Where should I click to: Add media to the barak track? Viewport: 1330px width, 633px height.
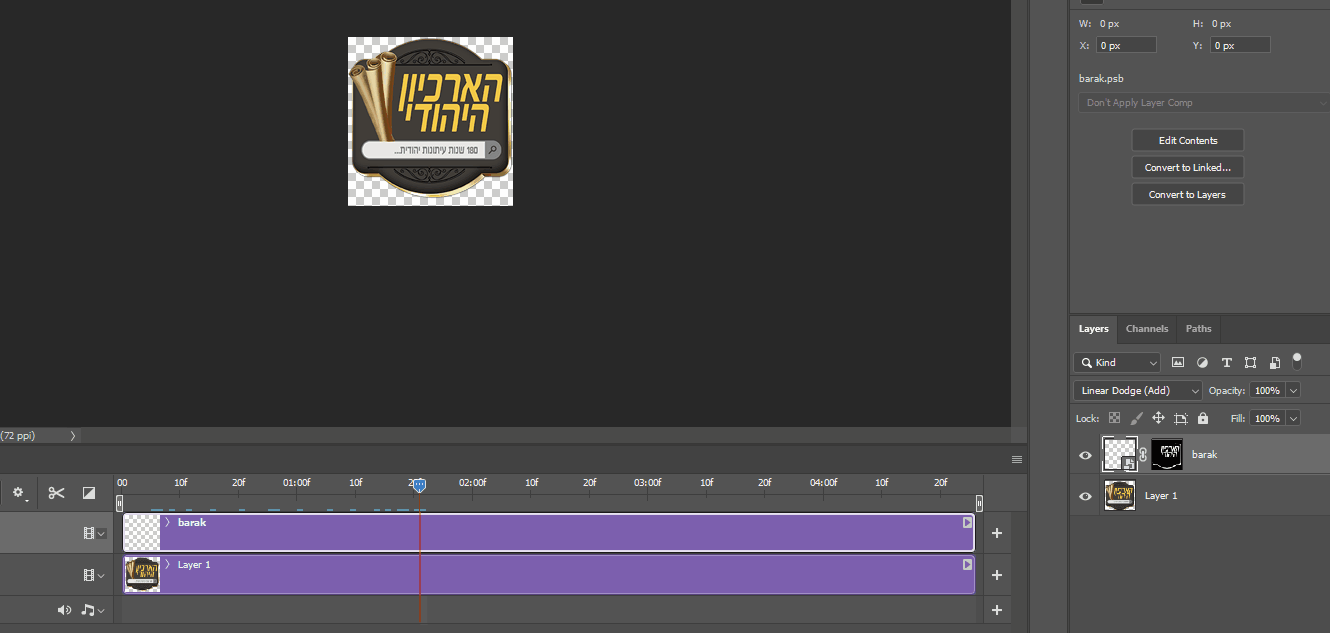click(x=997, y=533)
